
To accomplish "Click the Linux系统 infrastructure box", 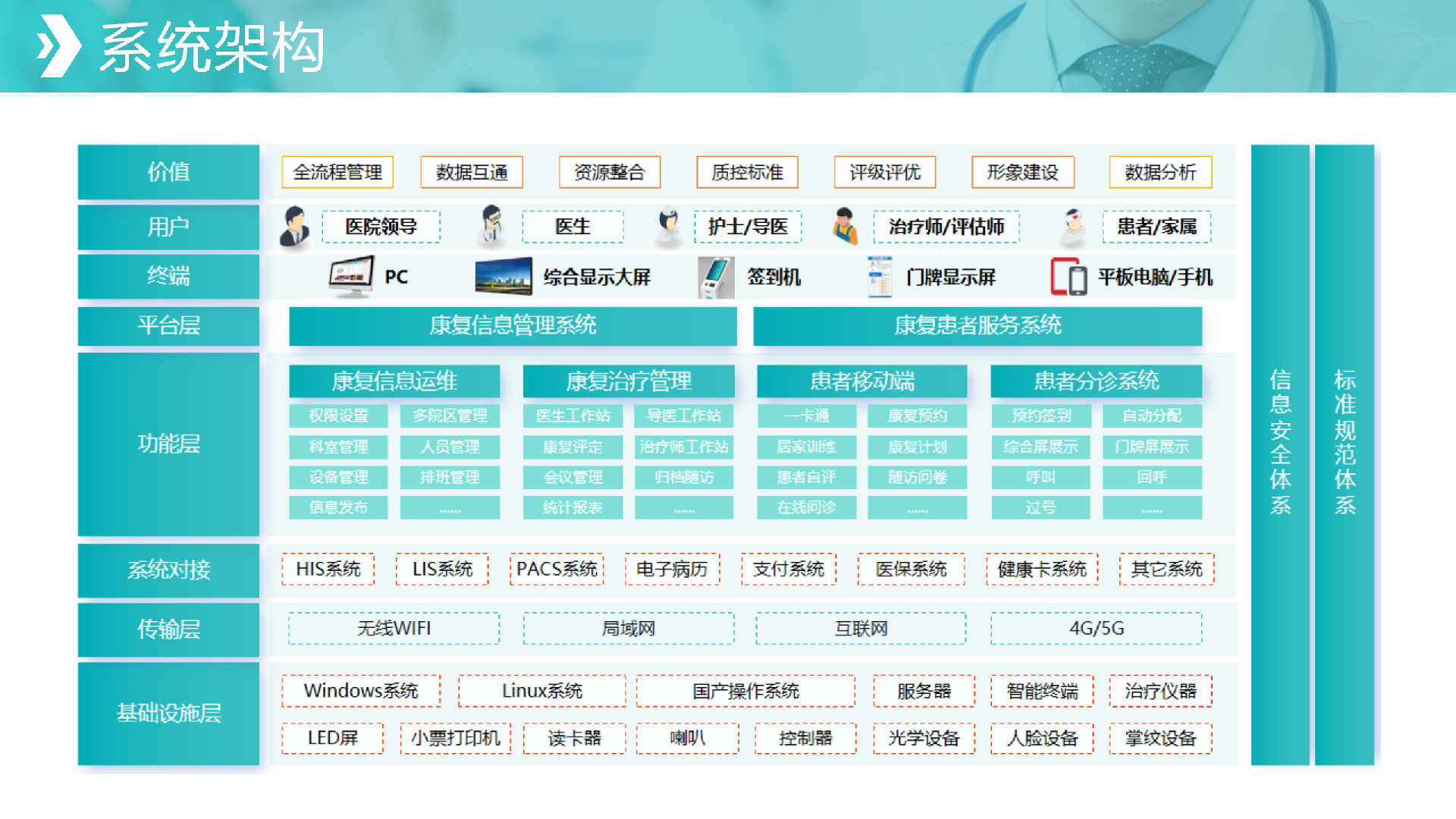I will 542,691.
